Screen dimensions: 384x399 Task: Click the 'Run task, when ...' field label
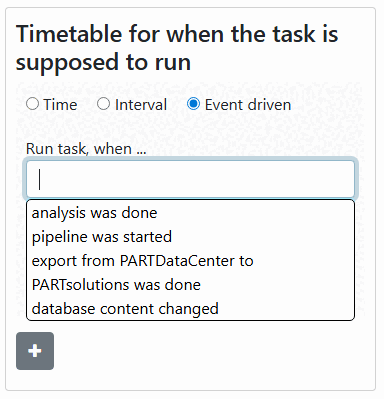click(86, 149)
